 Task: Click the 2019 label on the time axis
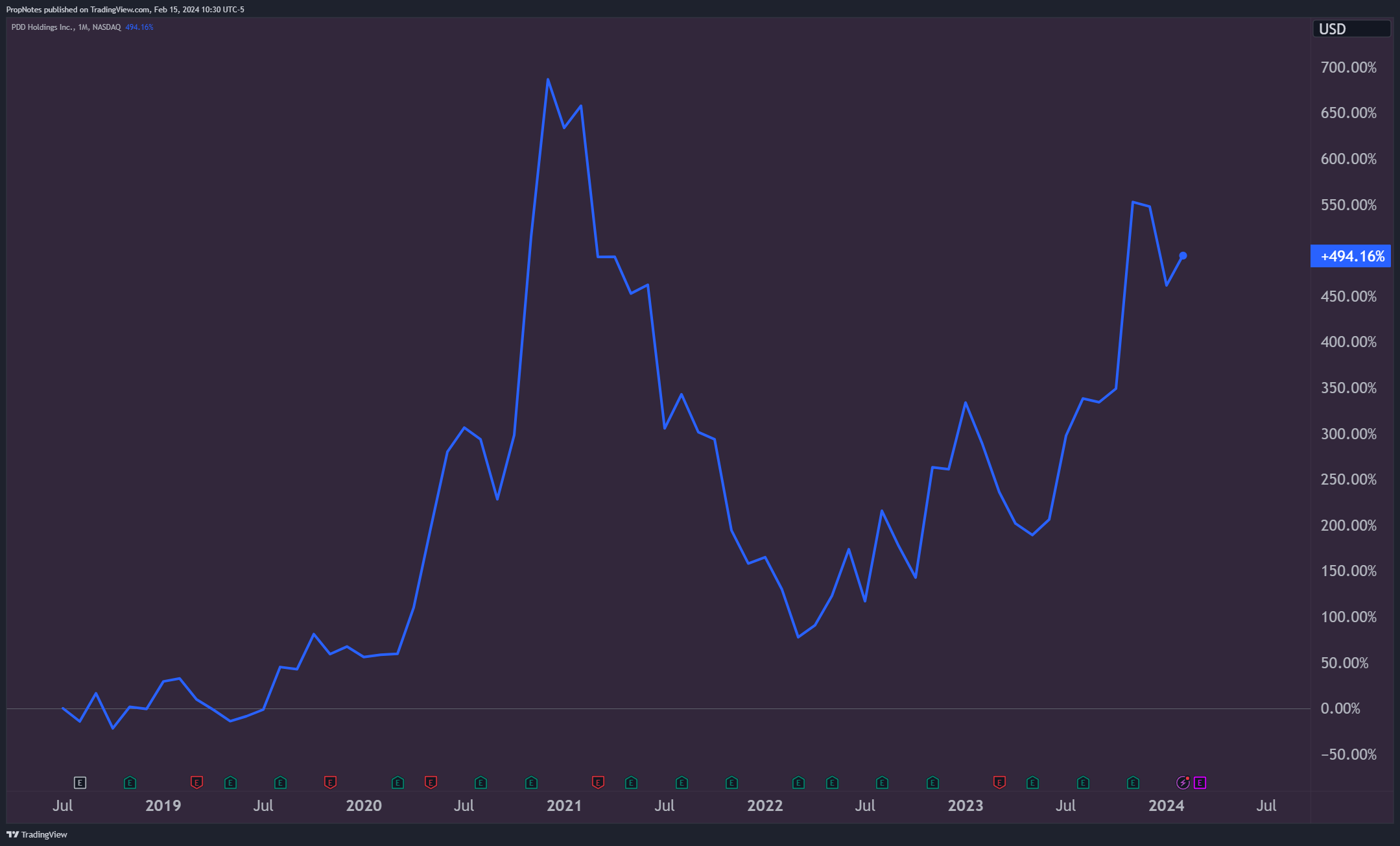pos(163,806)
